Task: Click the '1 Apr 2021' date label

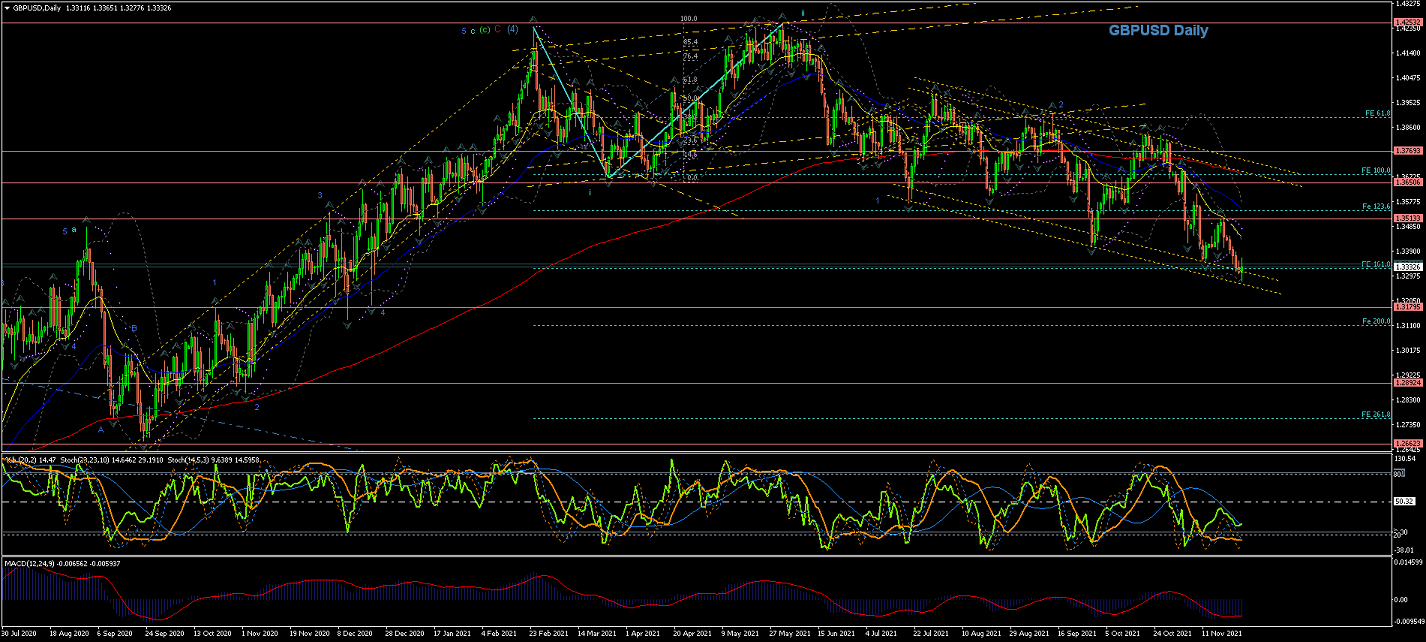Action: 645,634
